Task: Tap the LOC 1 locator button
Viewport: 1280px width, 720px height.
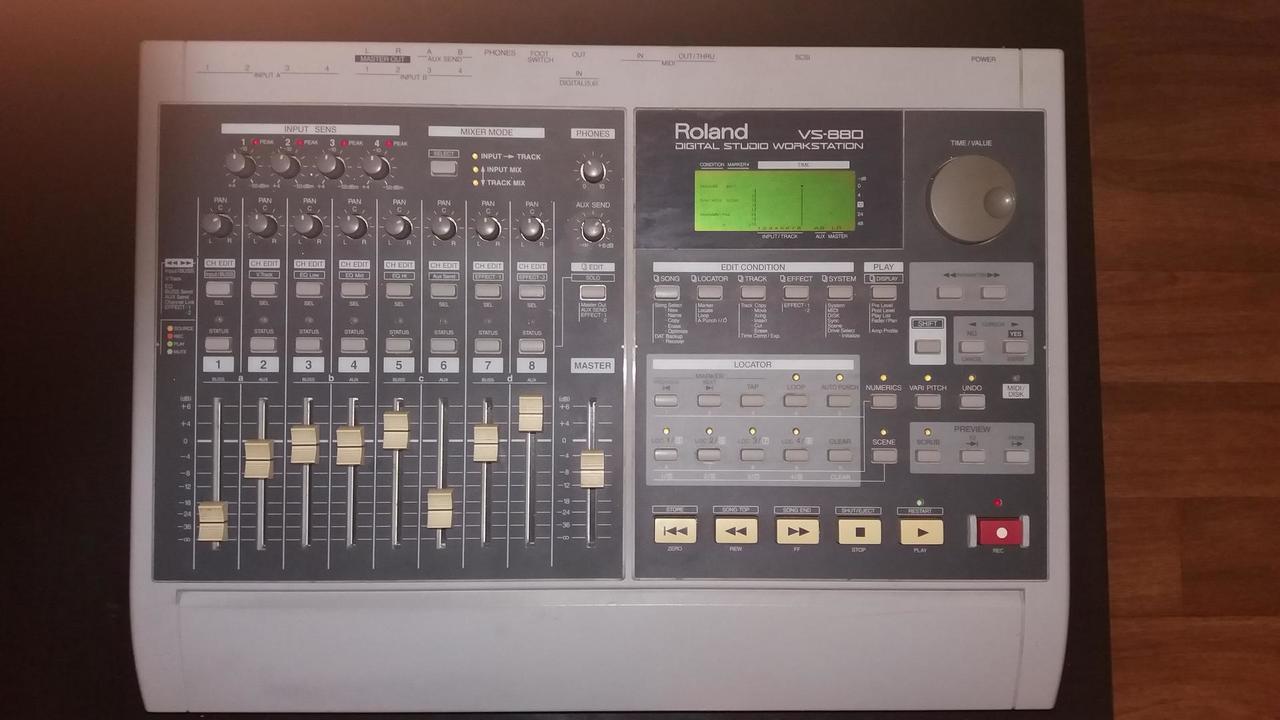Action: (666, 454)
